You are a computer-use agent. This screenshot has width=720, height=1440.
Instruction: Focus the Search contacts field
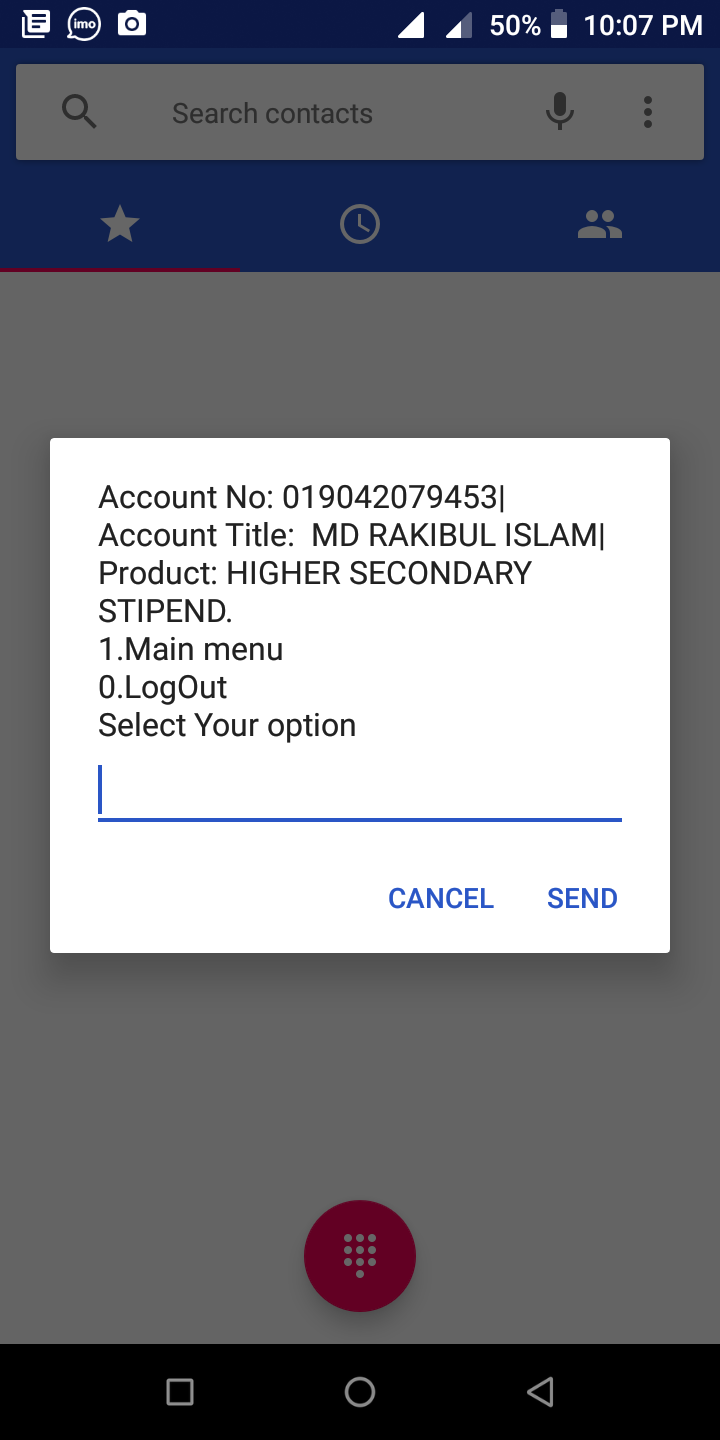tap(272, 114)
